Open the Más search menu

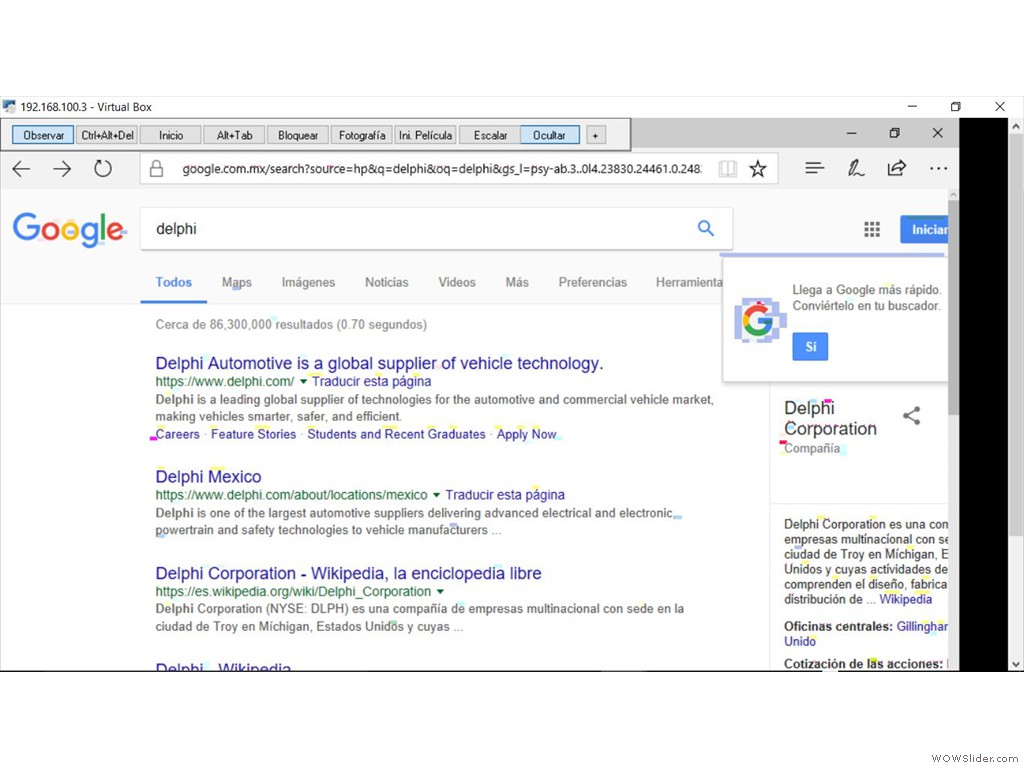coord(517,282)
